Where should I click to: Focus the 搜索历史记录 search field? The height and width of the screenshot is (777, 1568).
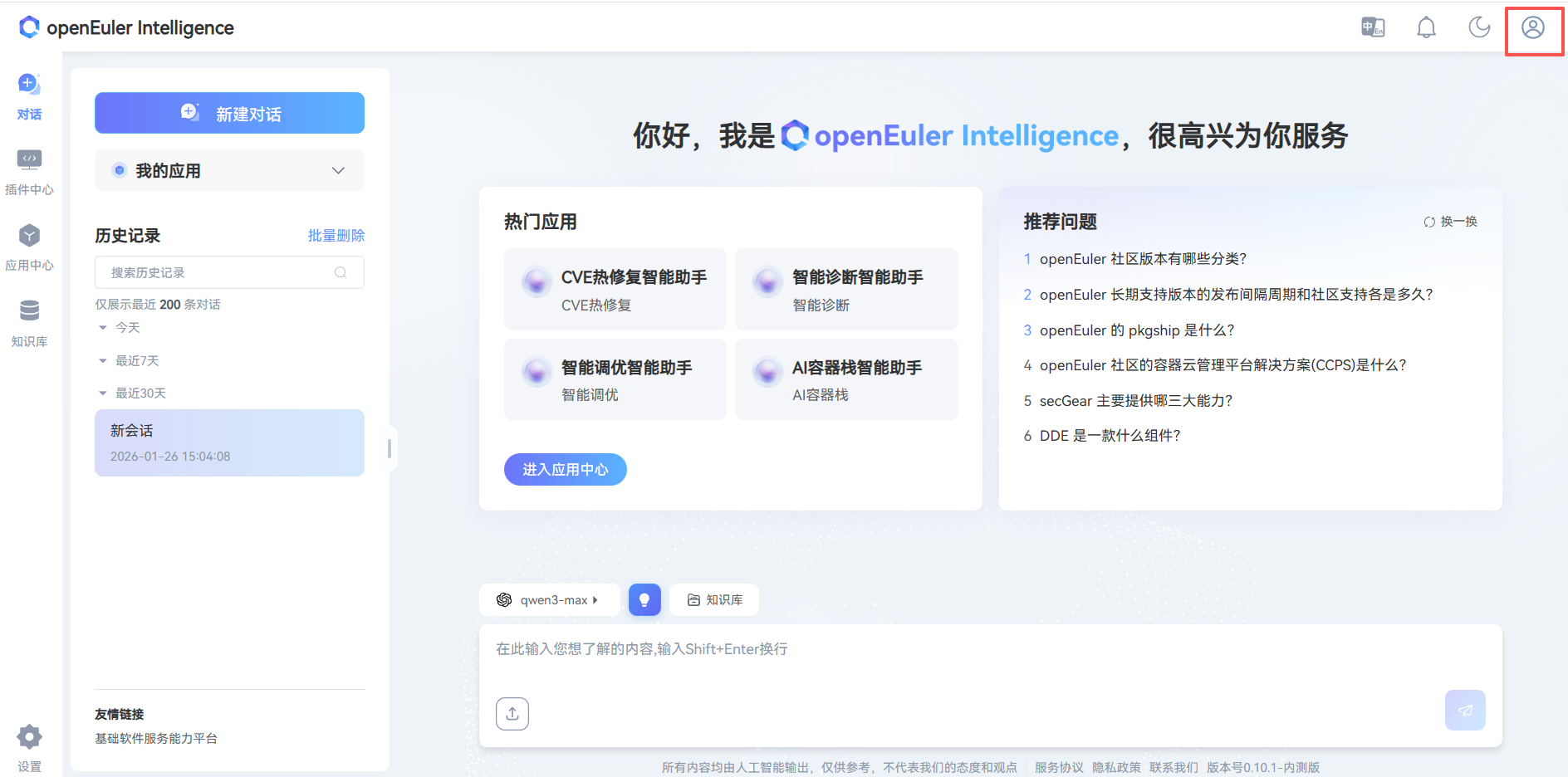click(229, 272)
